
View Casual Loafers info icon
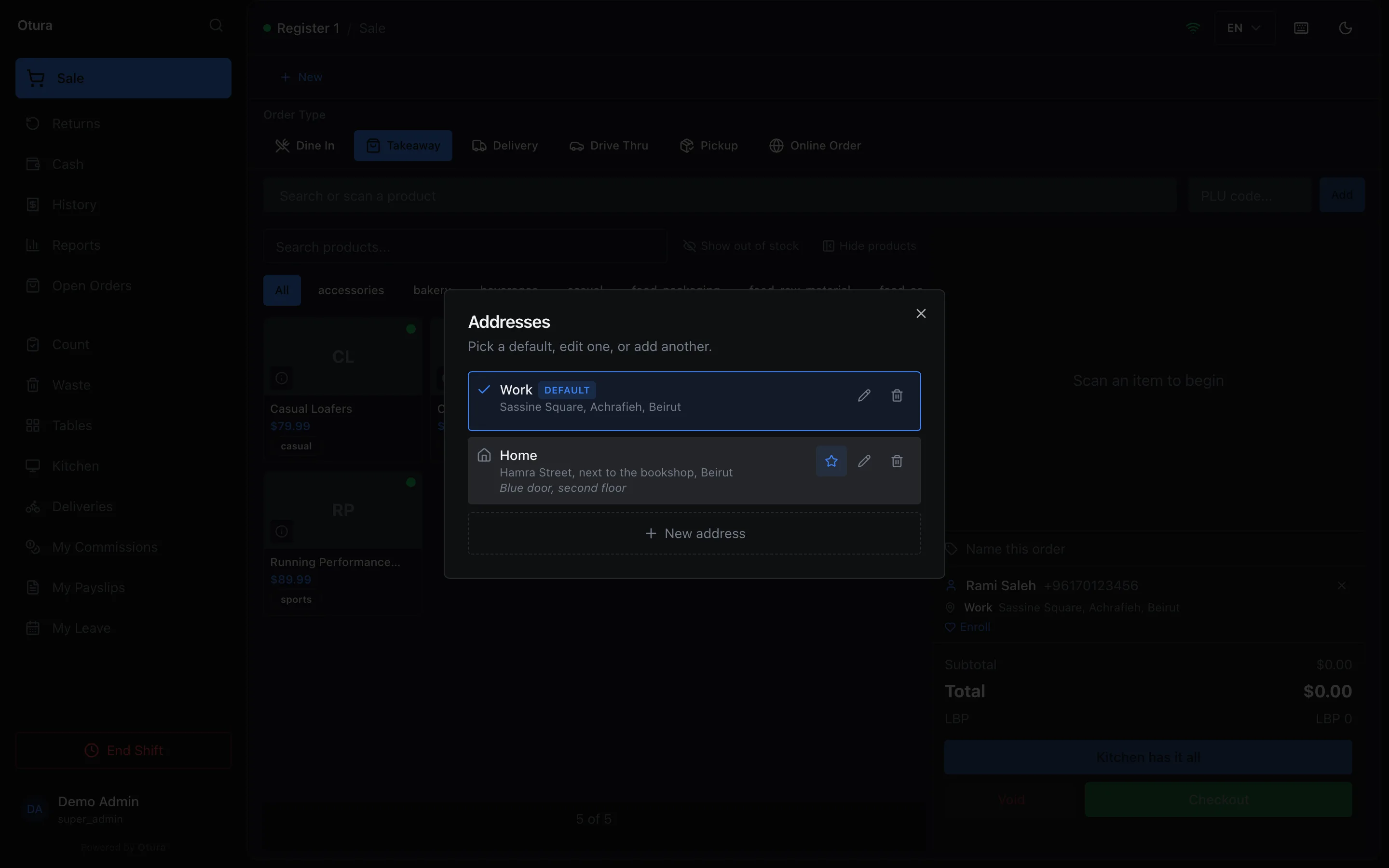(281, 379)
